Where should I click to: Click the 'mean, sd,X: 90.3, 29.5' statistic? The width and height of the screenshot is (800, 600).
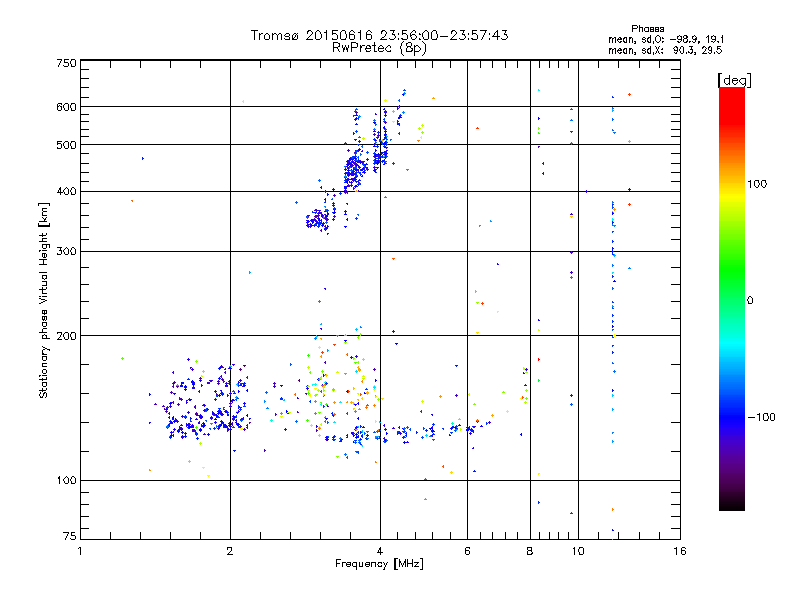[665, 50]
